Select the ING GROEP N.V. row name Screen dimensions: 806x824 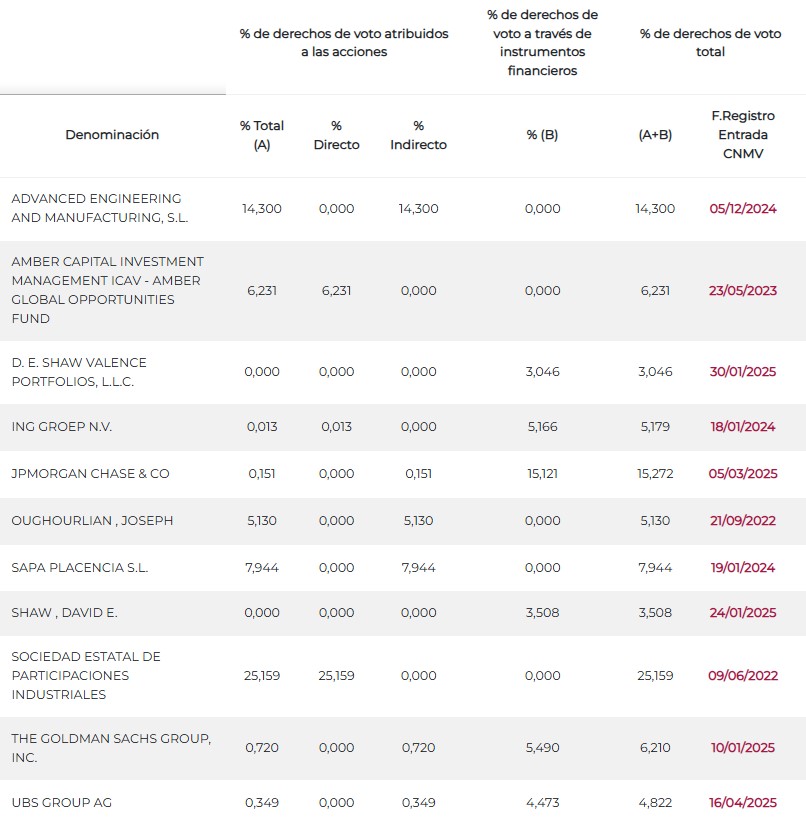[x=61, y=427]
